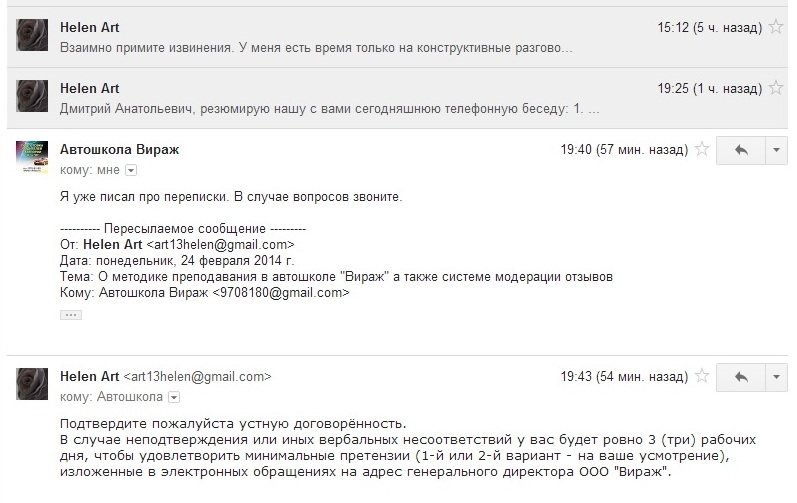Click the Автошкола Вираж sender avatar
The image size is (797, 503).
click(x=32, y=157)
